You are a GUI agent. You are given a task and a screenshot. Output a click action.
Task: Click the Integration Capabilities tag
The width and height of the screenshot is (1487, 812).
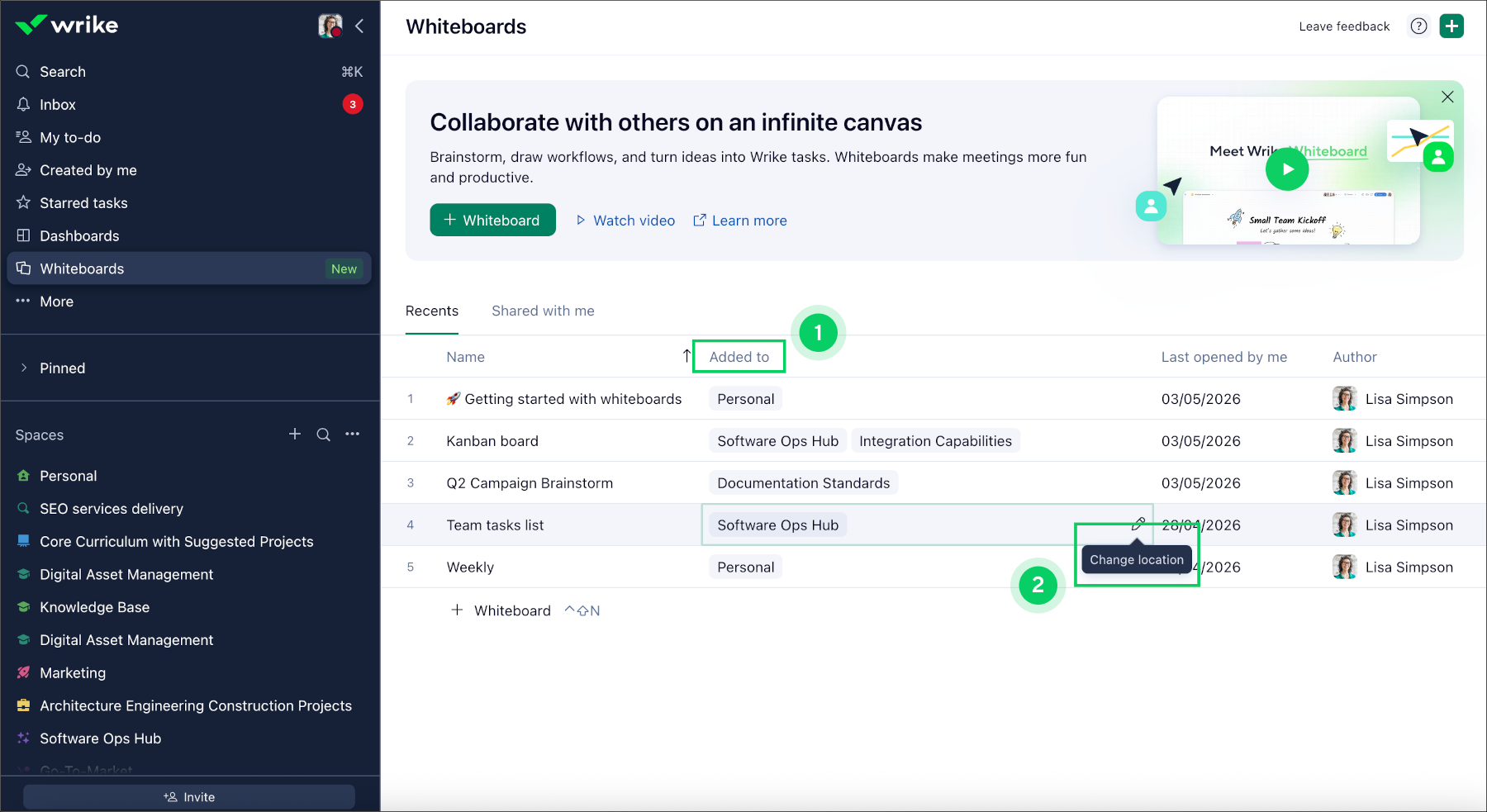point(935,441)
